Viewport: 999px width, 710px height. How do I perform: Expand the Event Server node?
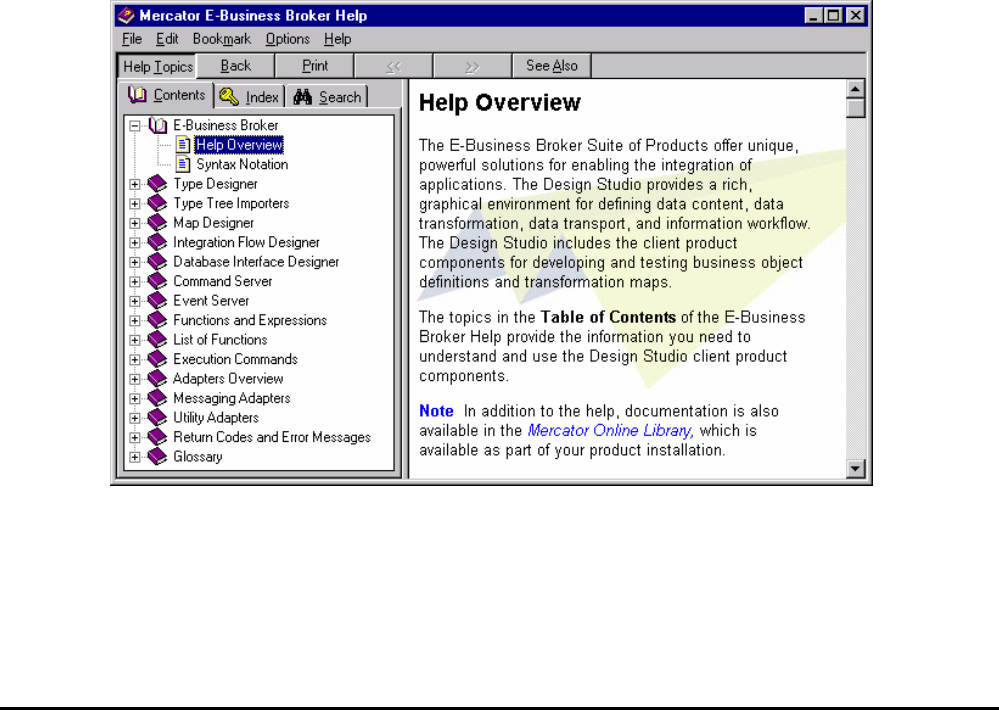[134, 301]
